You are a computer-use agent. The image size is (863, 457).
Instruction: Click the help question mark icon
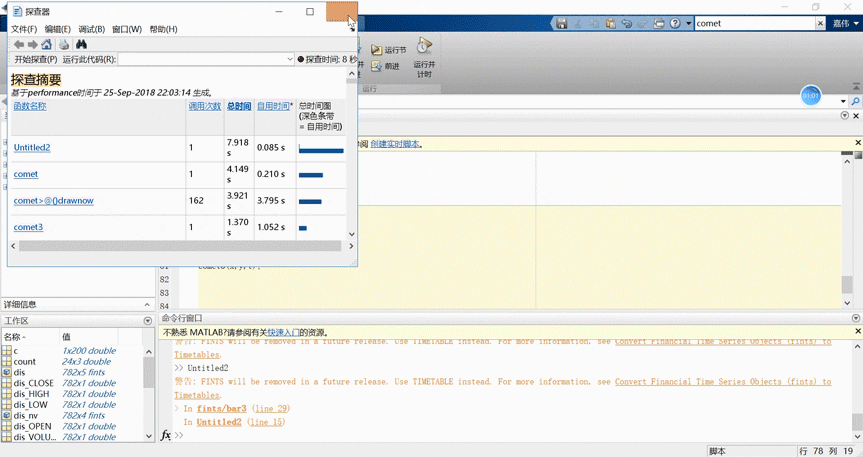tap(675, 23)
